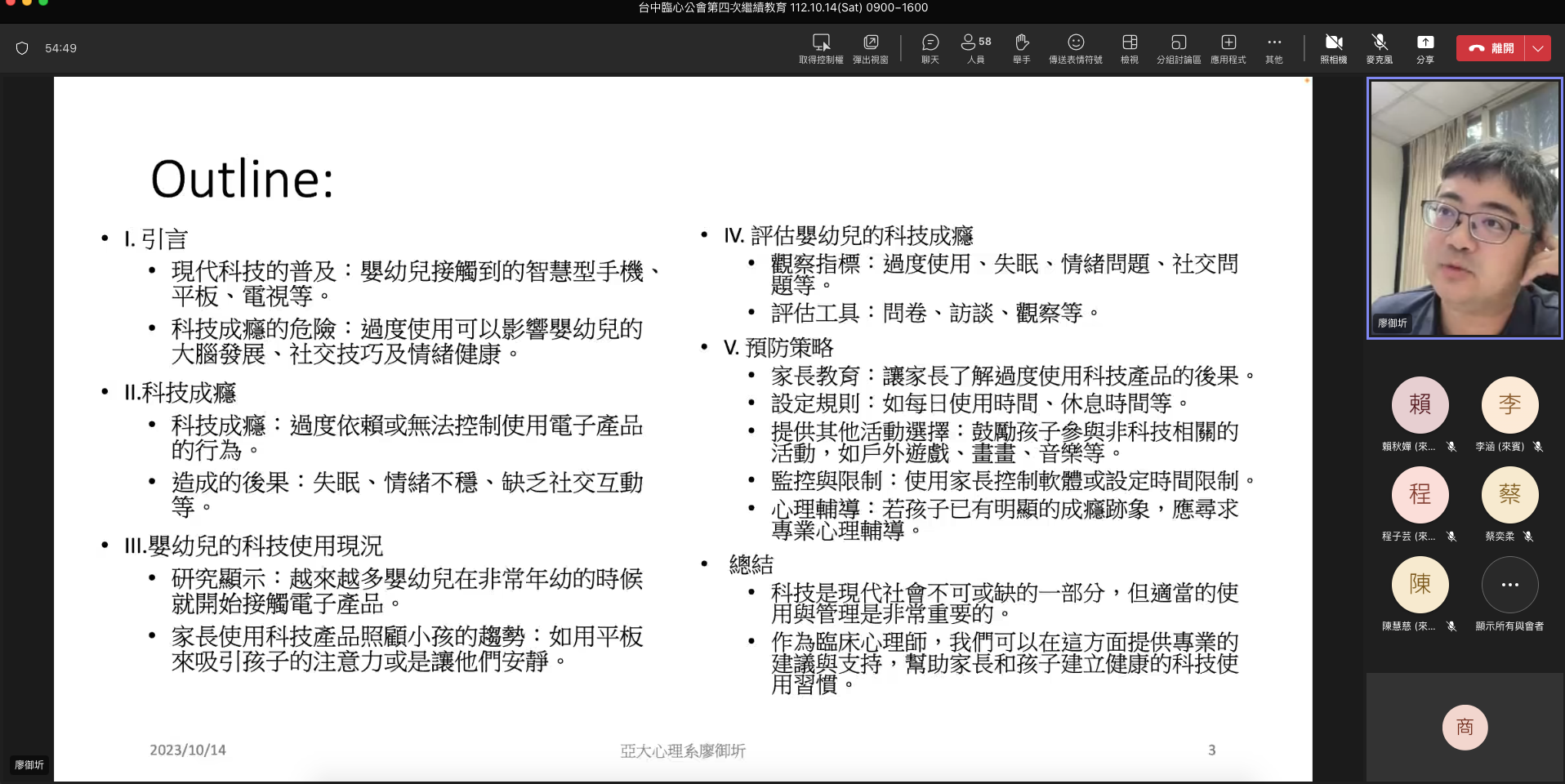1565x784 pixels.
Task: Click the muted mic icon next to 蔡奕柔
Action: click(x=1528, y=537)
